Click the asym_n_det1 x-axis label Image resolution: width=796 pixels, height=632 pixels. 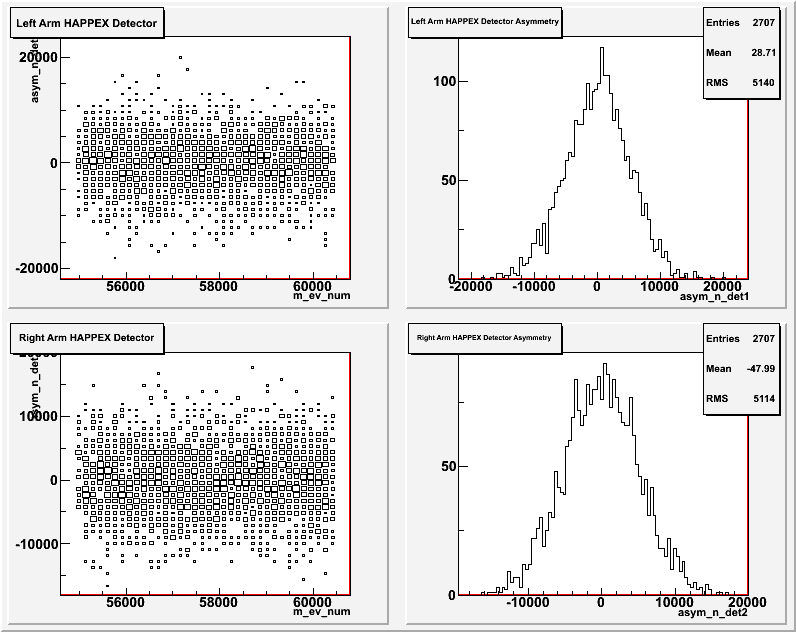point(714,296)
